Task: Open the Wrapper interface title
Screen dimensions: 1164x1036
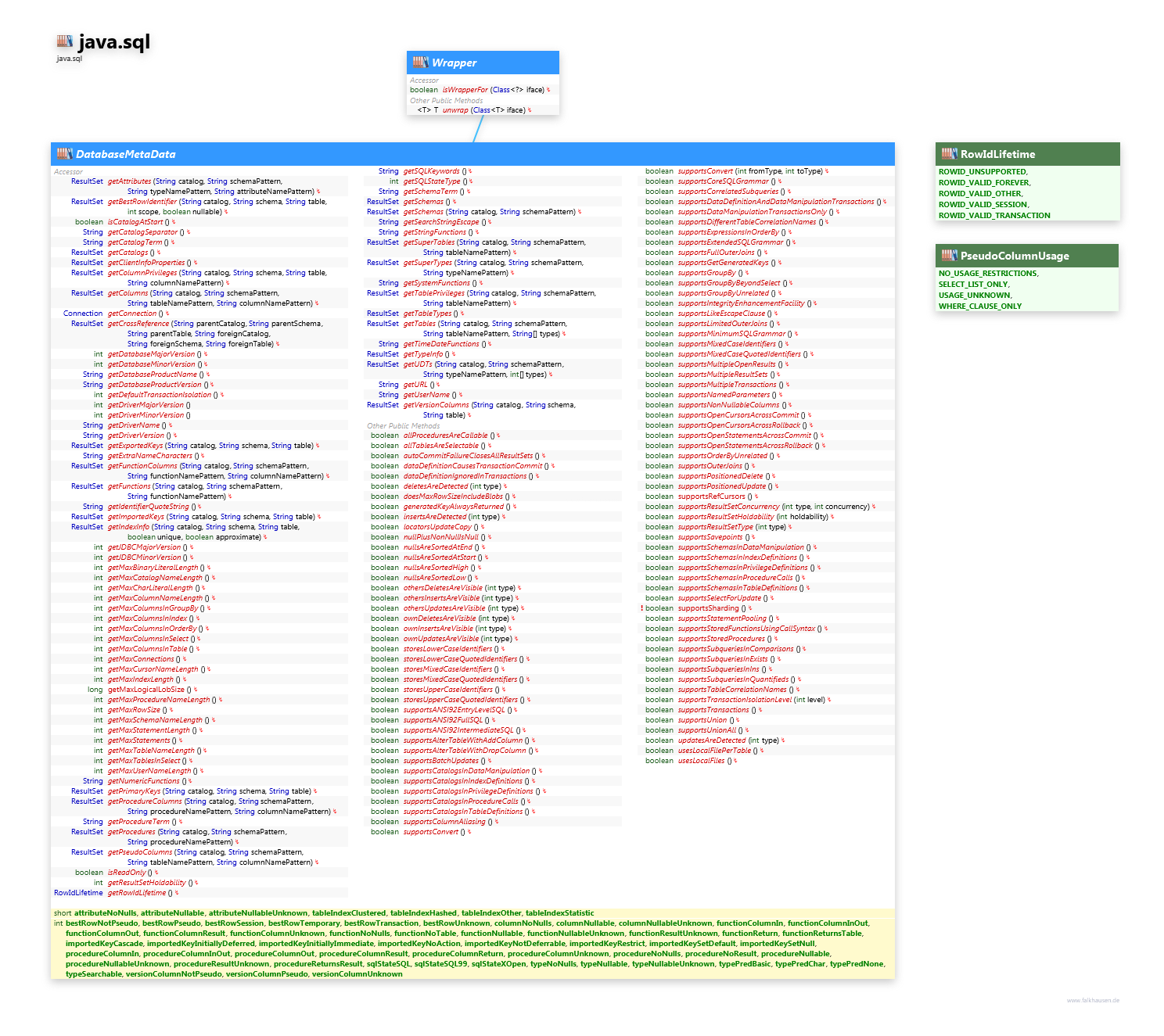Action: [x=454, y=63]
